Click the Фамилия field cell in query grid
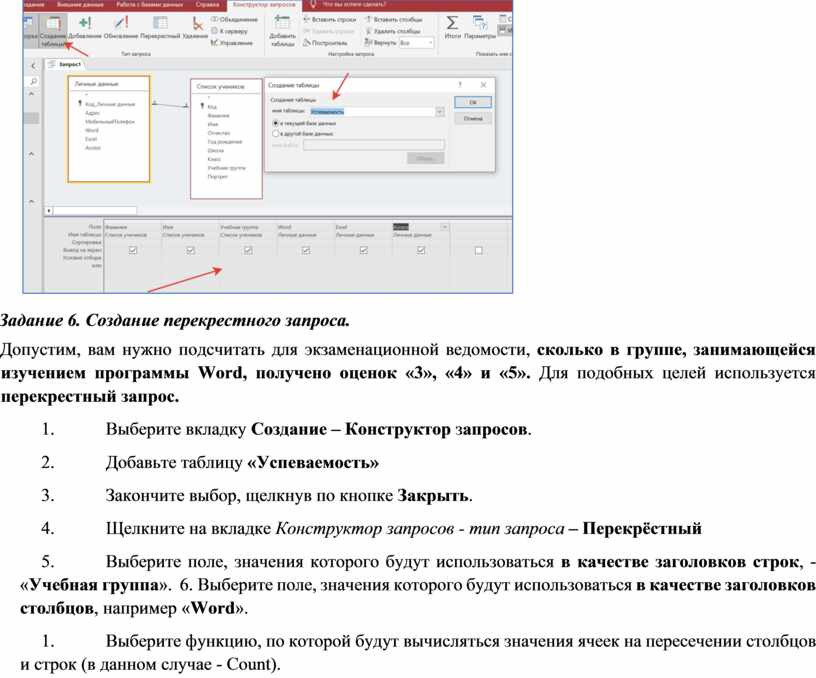The image size is (816, 678). (x=133, y=227)
